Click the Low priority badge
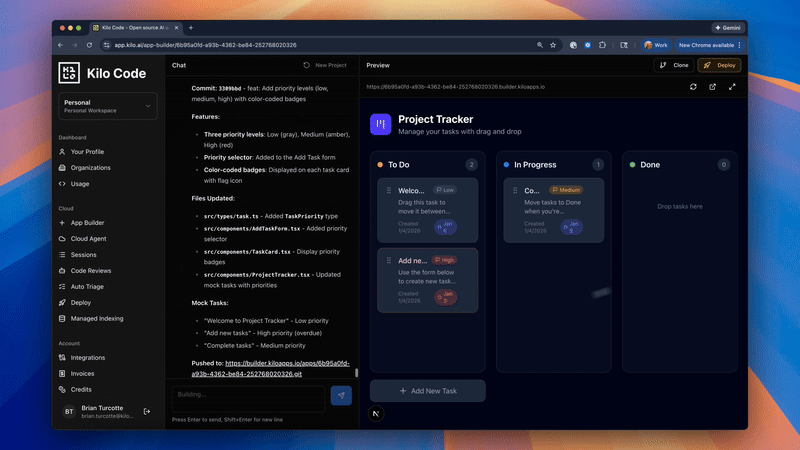This screenshot has height=450, width=800. tap(445, 190)
